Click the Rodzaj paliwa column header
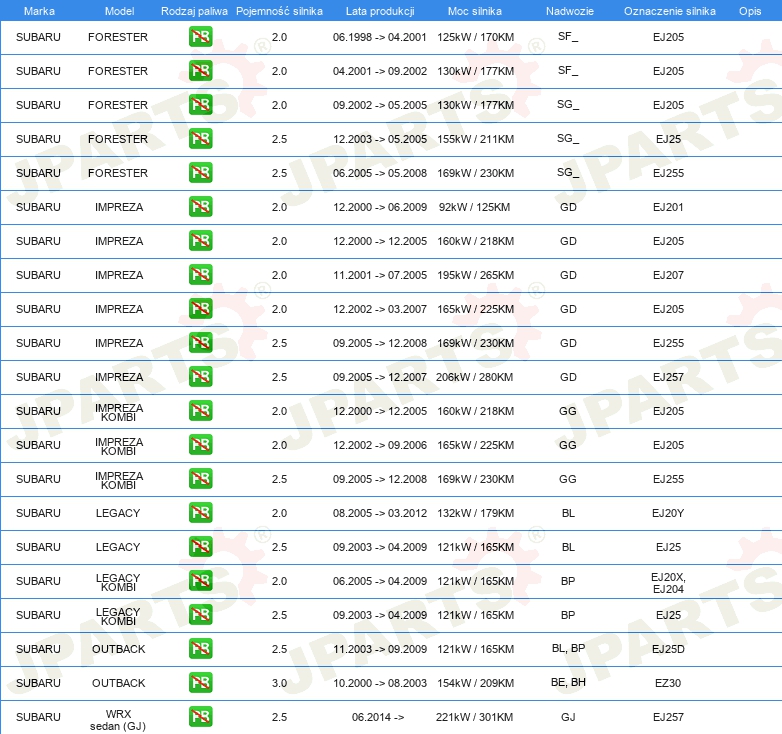This screenshot has width=782, height=734. point(194,11)
